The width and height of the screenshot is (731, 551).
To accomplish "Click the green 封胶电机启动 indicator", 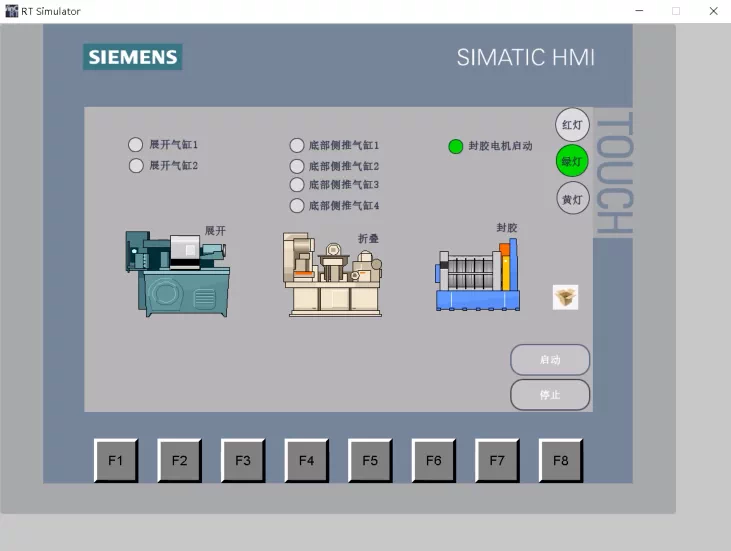I will click(455, 146).
